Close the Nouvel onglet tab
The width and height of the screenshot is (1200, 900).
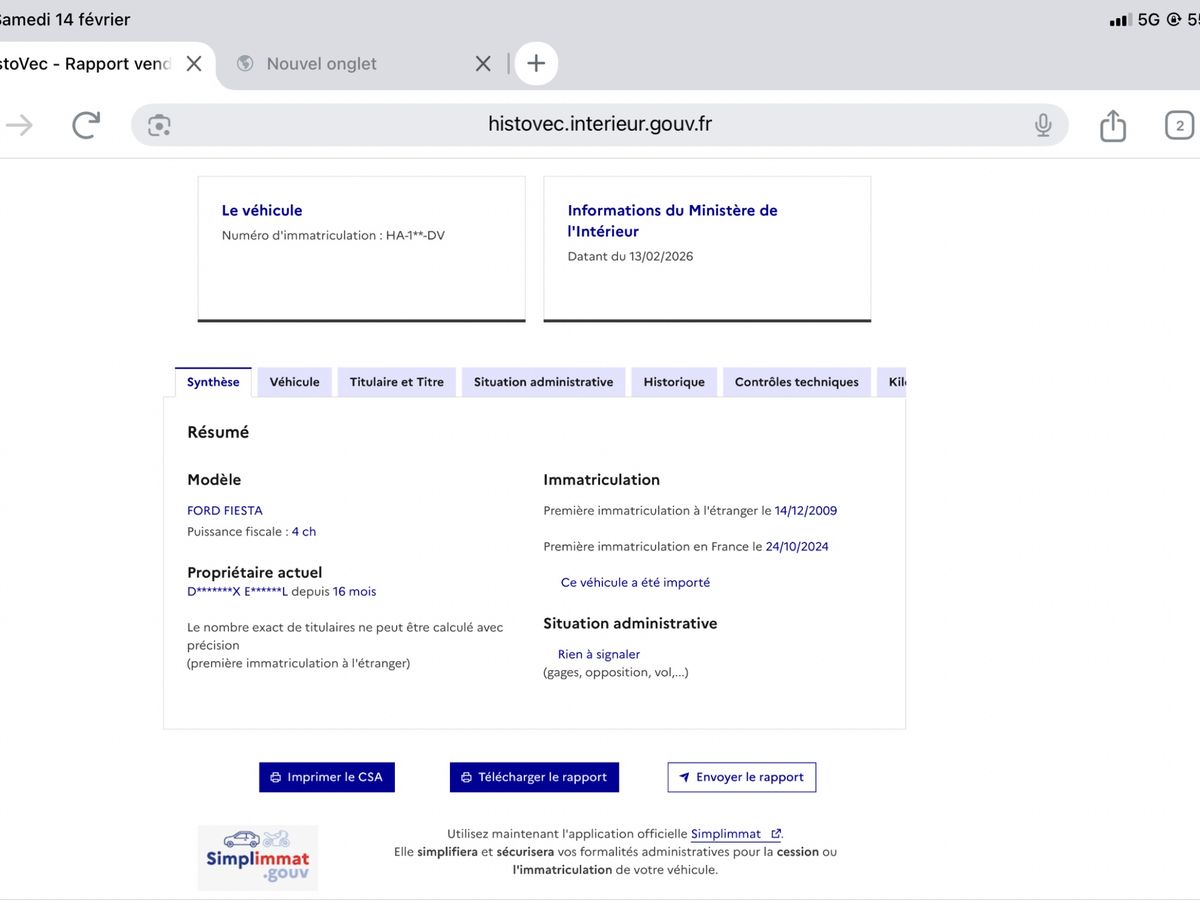tap(483, 63)
